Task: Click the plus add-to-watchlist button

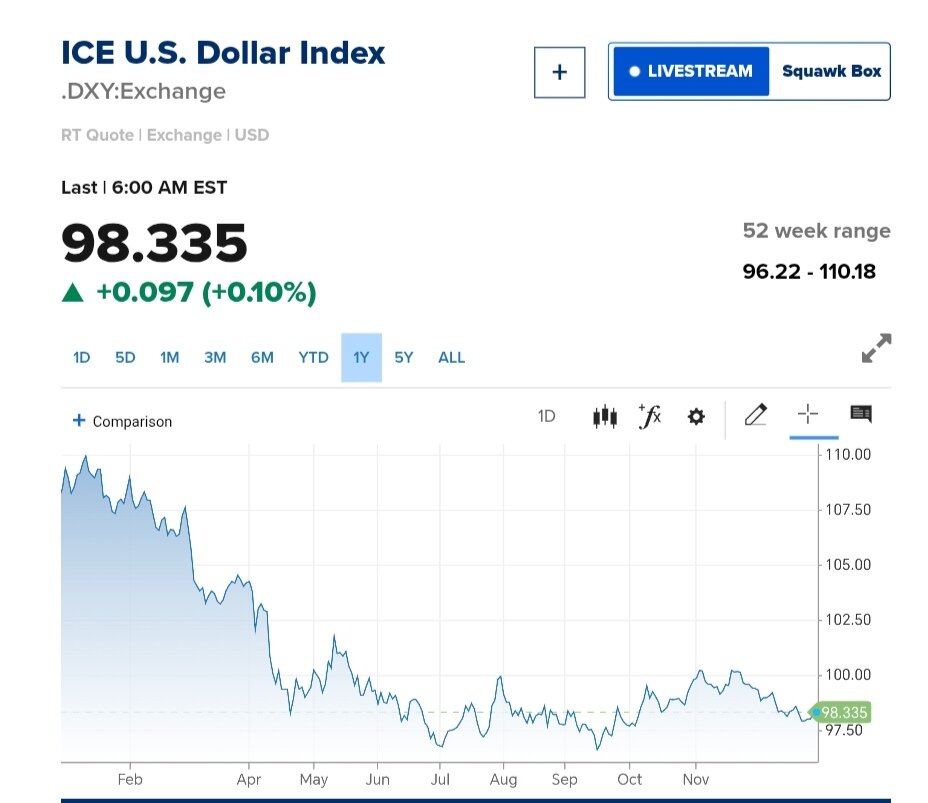Action: 559,72
